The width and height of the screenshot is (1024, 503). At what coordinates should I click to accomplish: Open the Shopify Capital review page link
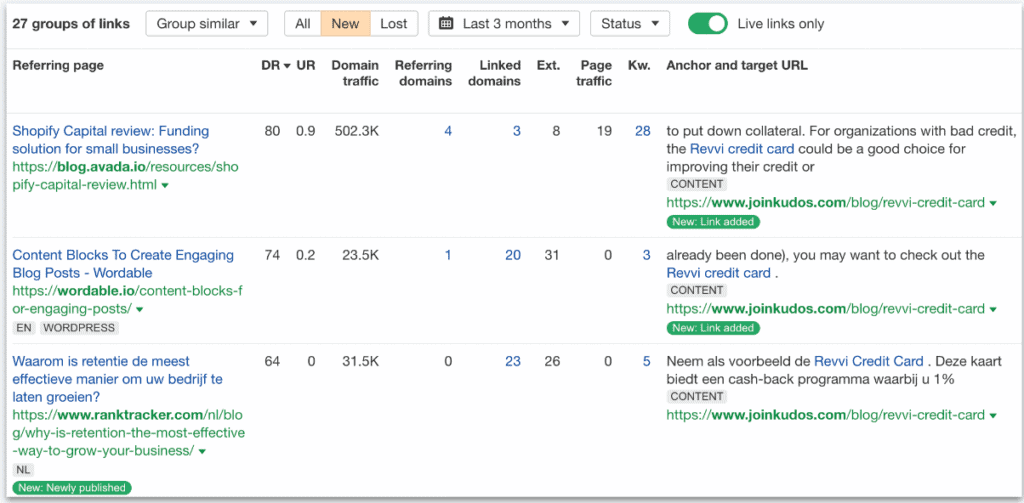[111, 140]
